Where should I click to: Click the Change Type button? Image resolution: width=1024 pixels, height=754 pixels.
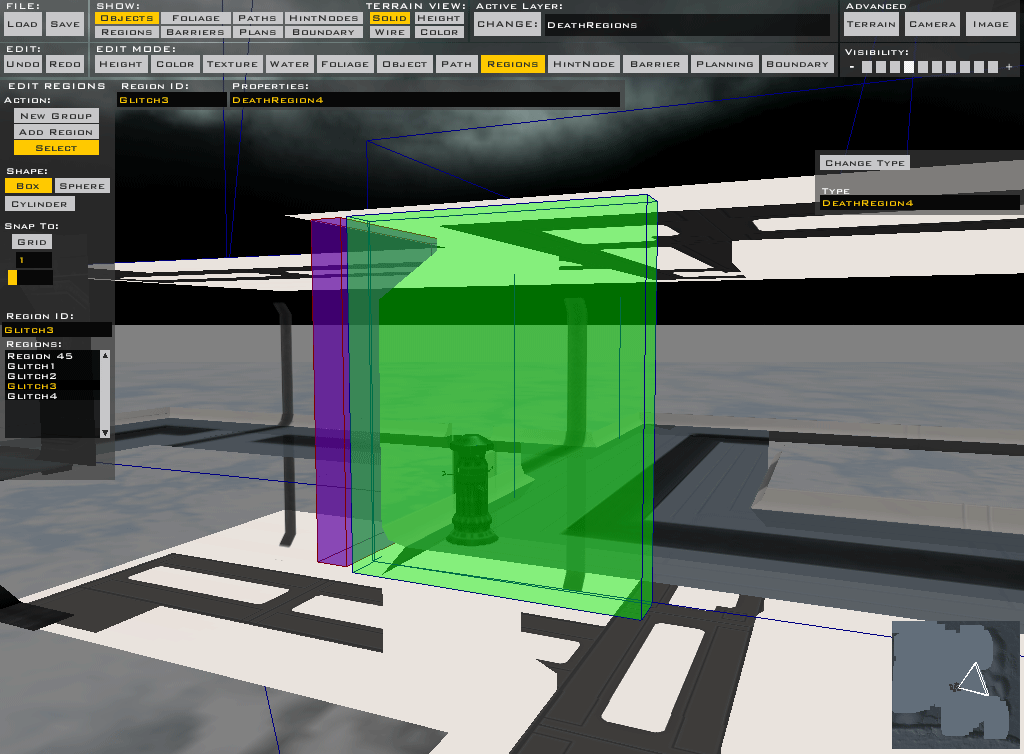865,163
